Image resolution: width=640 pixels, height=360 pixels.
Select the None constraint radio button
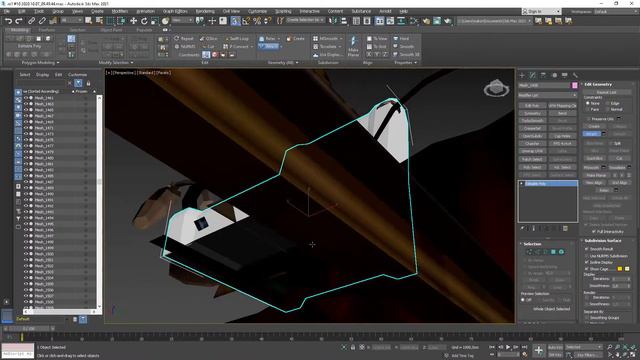(x=588, y=103)
